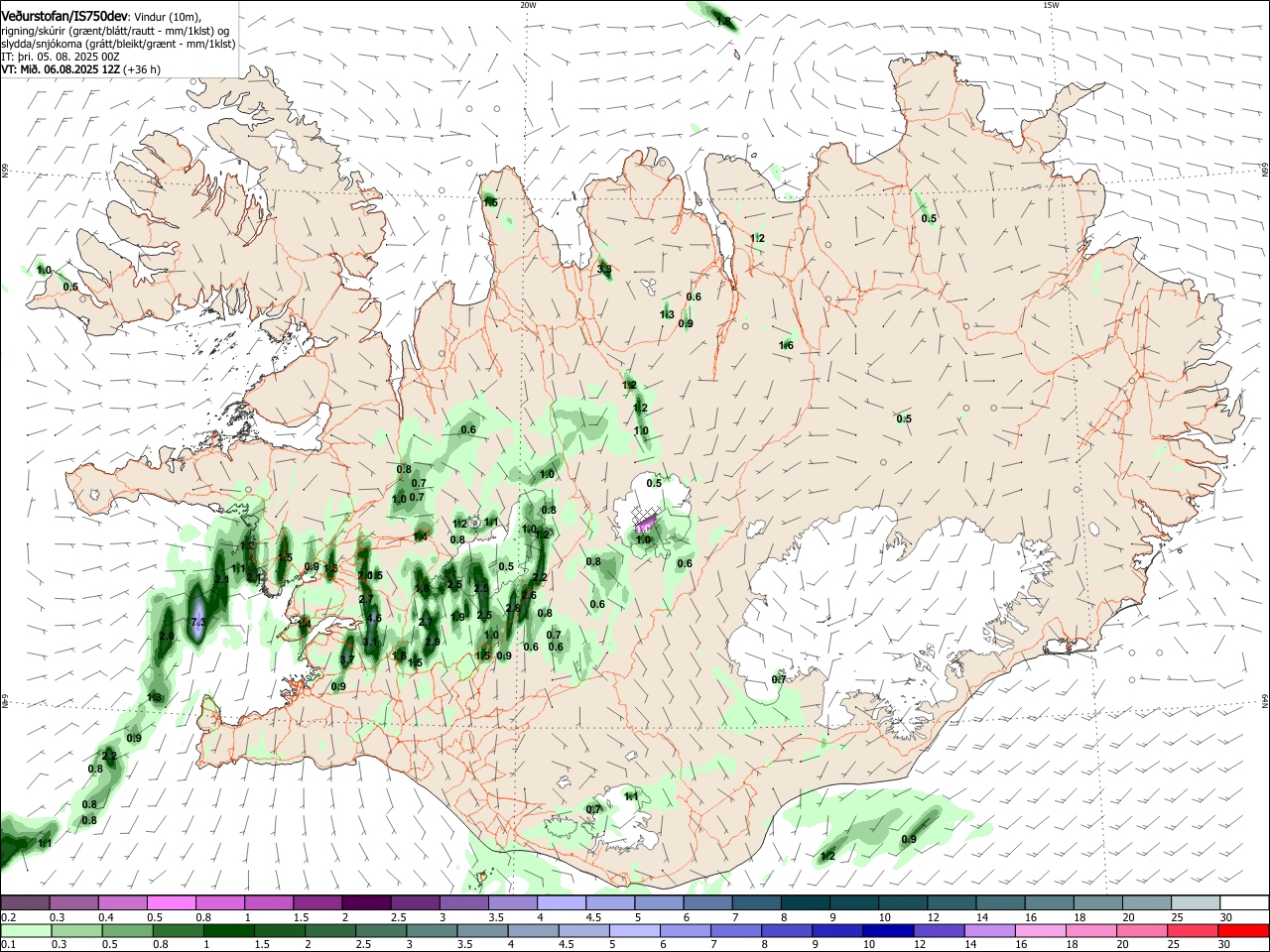Pick bottom-row pale green swatch between 0.1 and 0.3

[25, 930]
